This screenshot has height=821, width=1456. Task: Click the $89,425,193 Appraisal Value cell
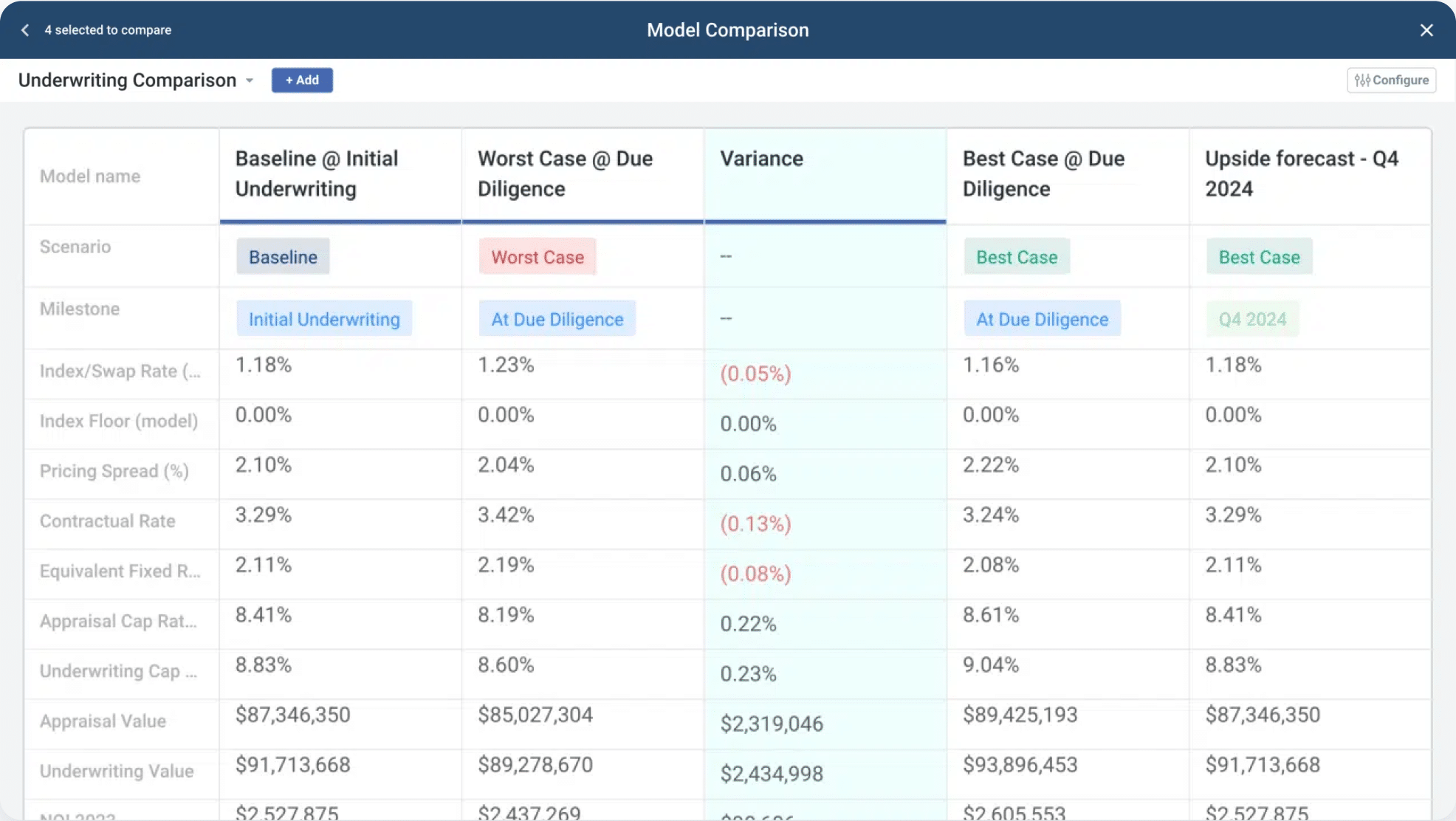coord(1020,715)
